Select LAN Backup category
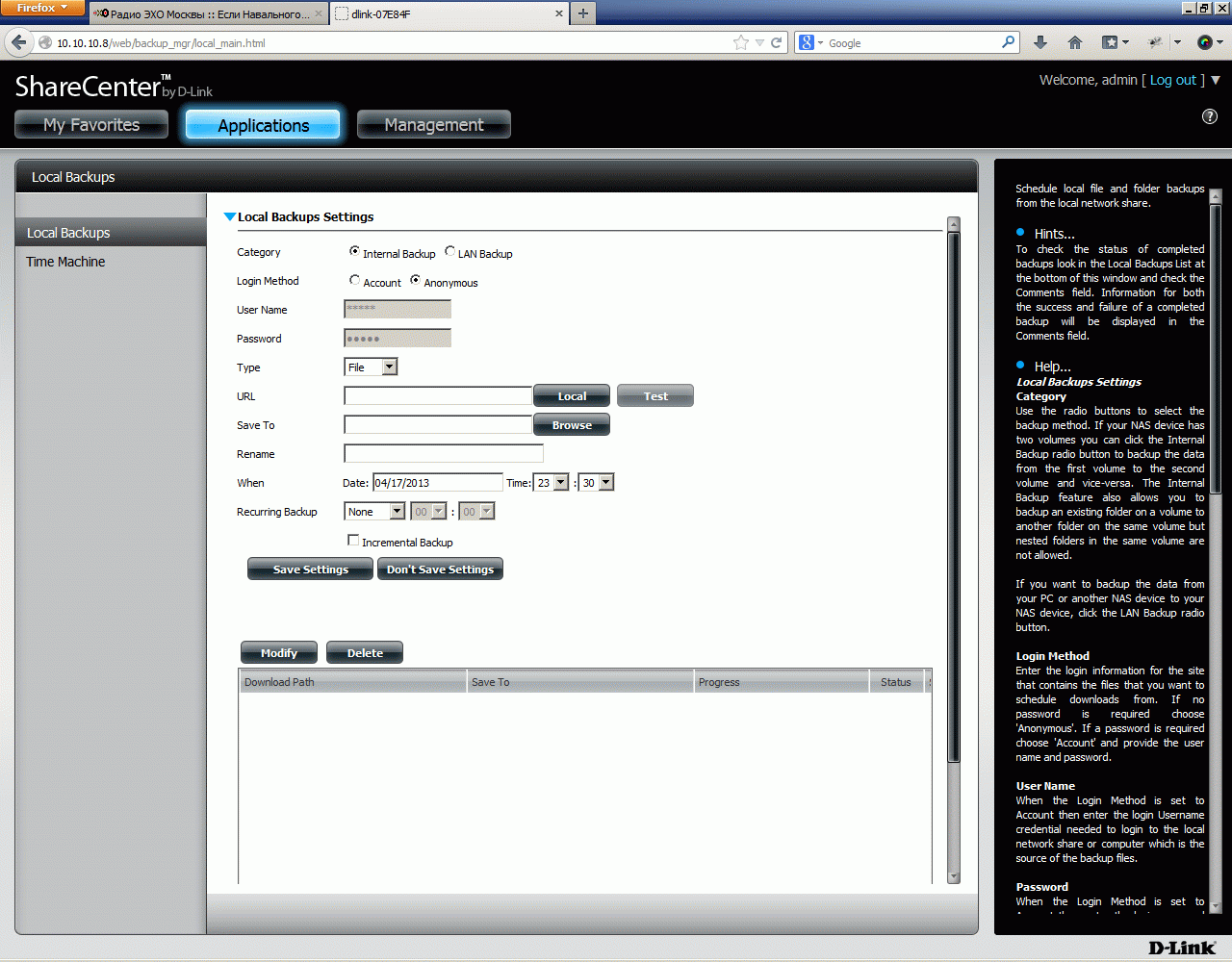The width and height of the screenshot is (1232, 962). (x=449, y=251)
